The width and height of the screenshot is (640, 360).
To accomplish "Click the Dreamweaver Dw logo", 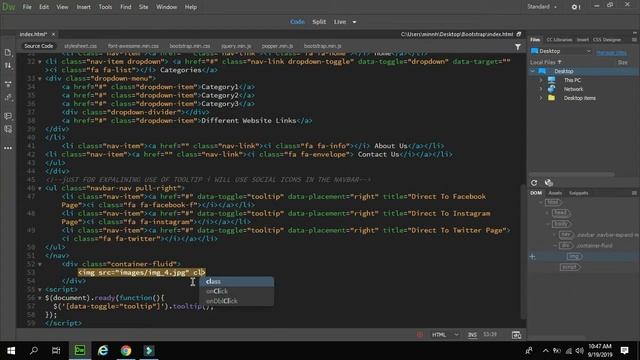I will click(9, 7).
